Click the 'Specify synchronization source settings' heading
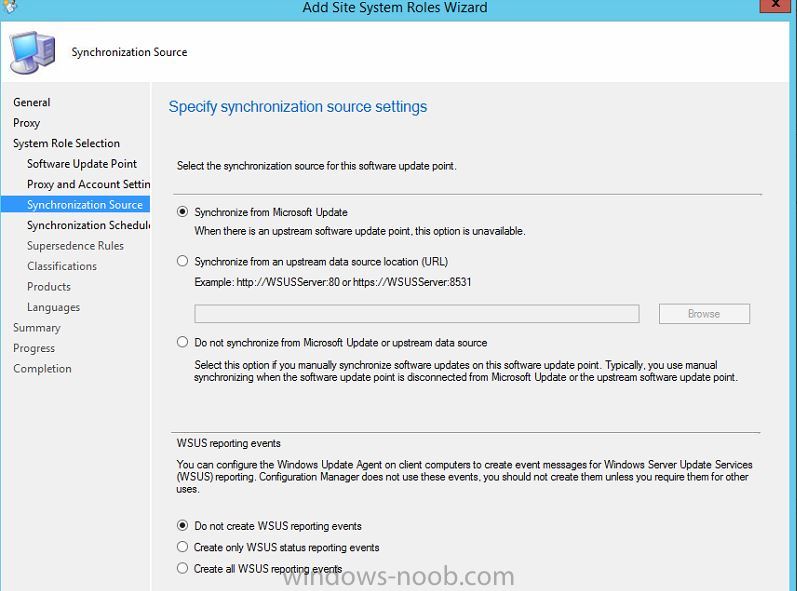 point(298,107)
